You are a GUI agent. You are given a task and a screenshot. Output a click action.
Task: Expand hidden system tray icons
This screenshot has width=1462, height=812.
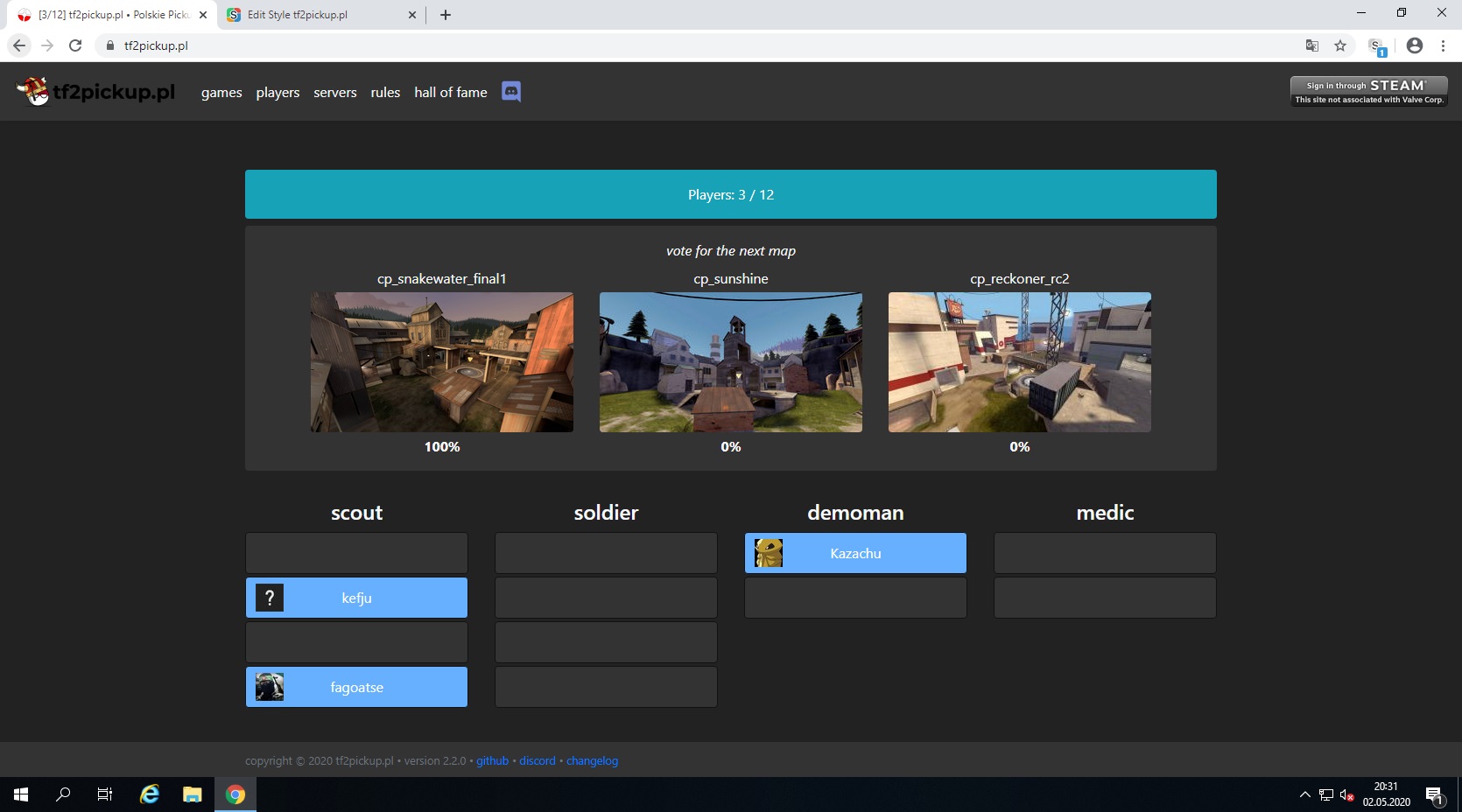pos(1305,794)
